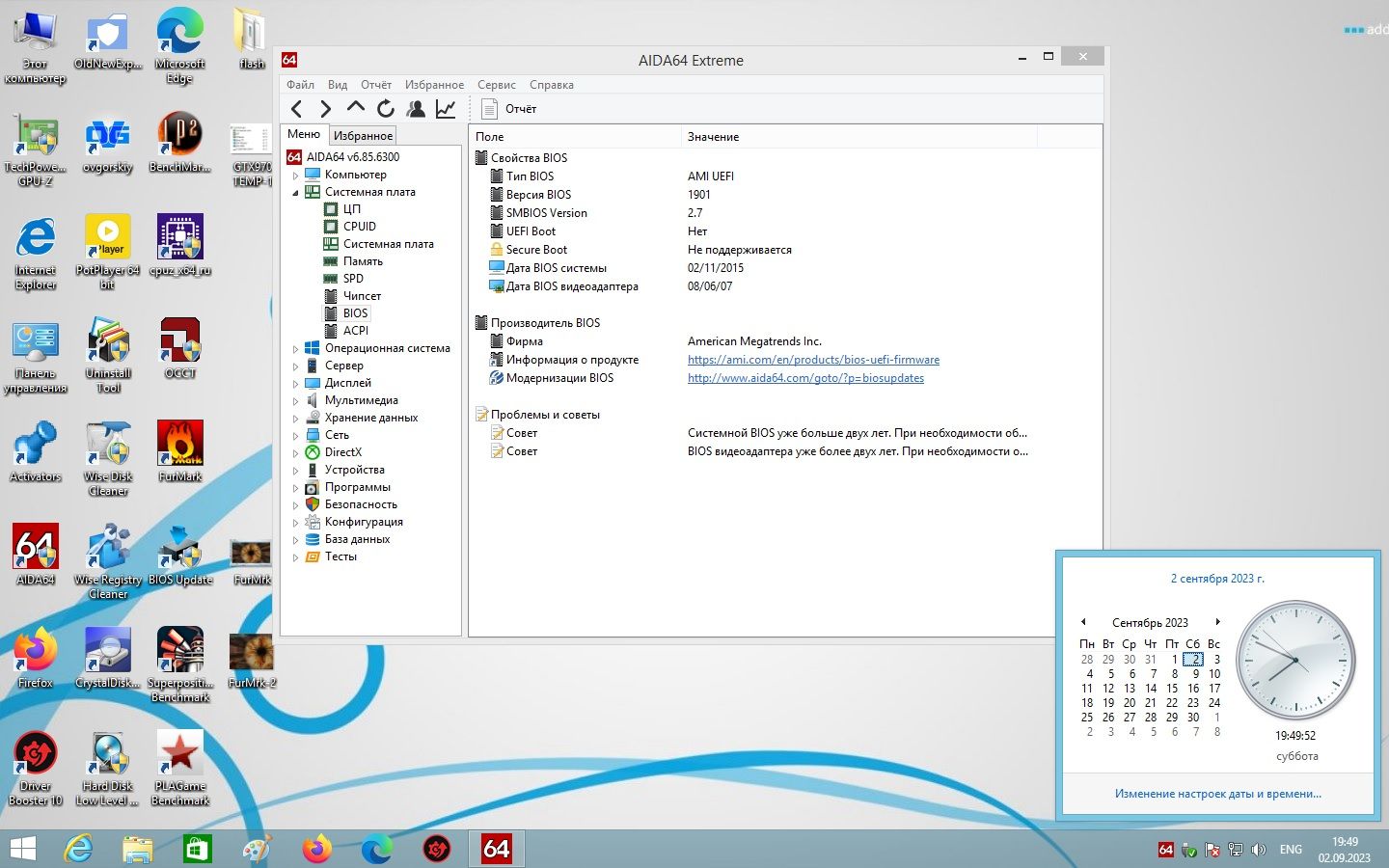The height and width of the screenshot is (868, 1389).
Task: Launch Firefox from the taskbar
Action: (x=316, y=849)
